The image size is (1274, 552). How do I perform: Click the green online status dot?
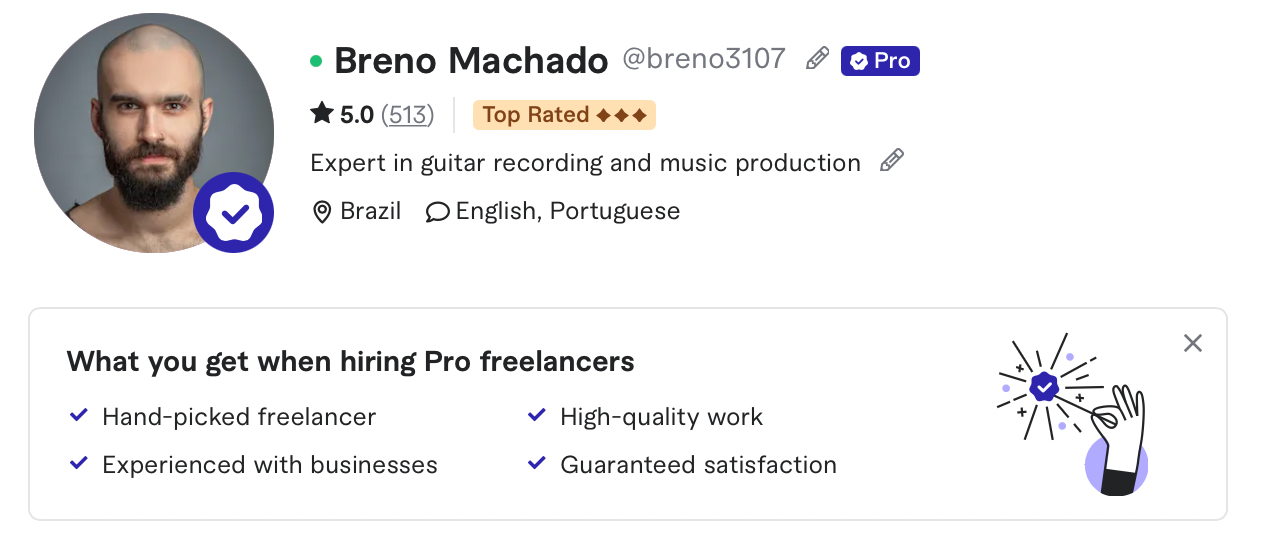click(316, 61)
